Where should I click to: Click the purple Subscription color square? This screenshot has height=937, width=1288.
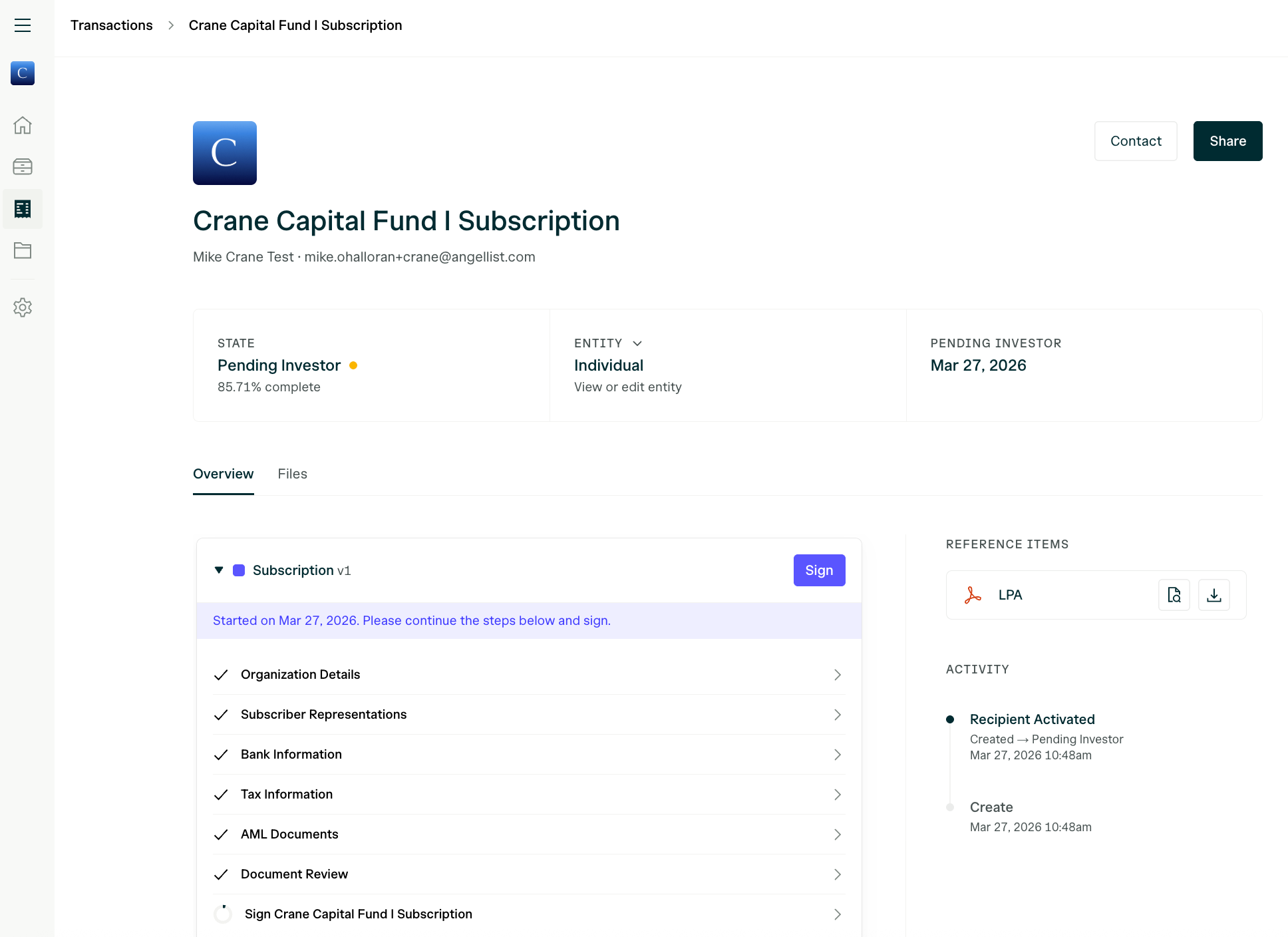[x=239, y=570]
